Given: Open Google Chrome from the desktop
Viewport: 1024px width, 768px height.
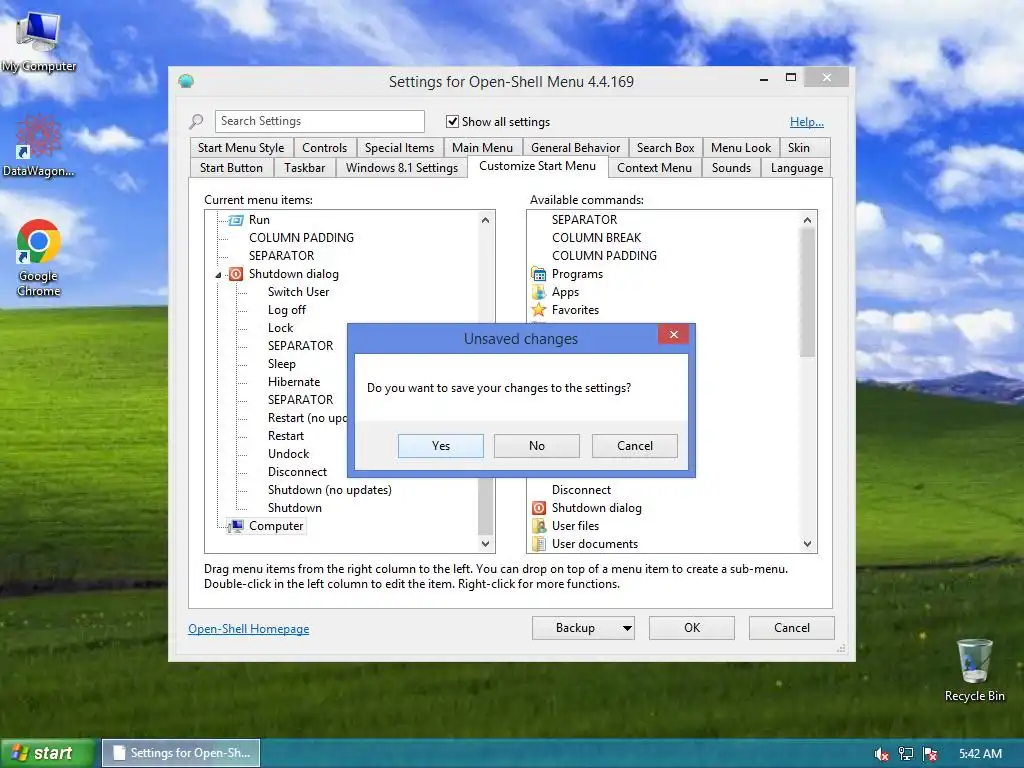Looking at the screenshot, I should pyautogui.click(x=38, y=258).
